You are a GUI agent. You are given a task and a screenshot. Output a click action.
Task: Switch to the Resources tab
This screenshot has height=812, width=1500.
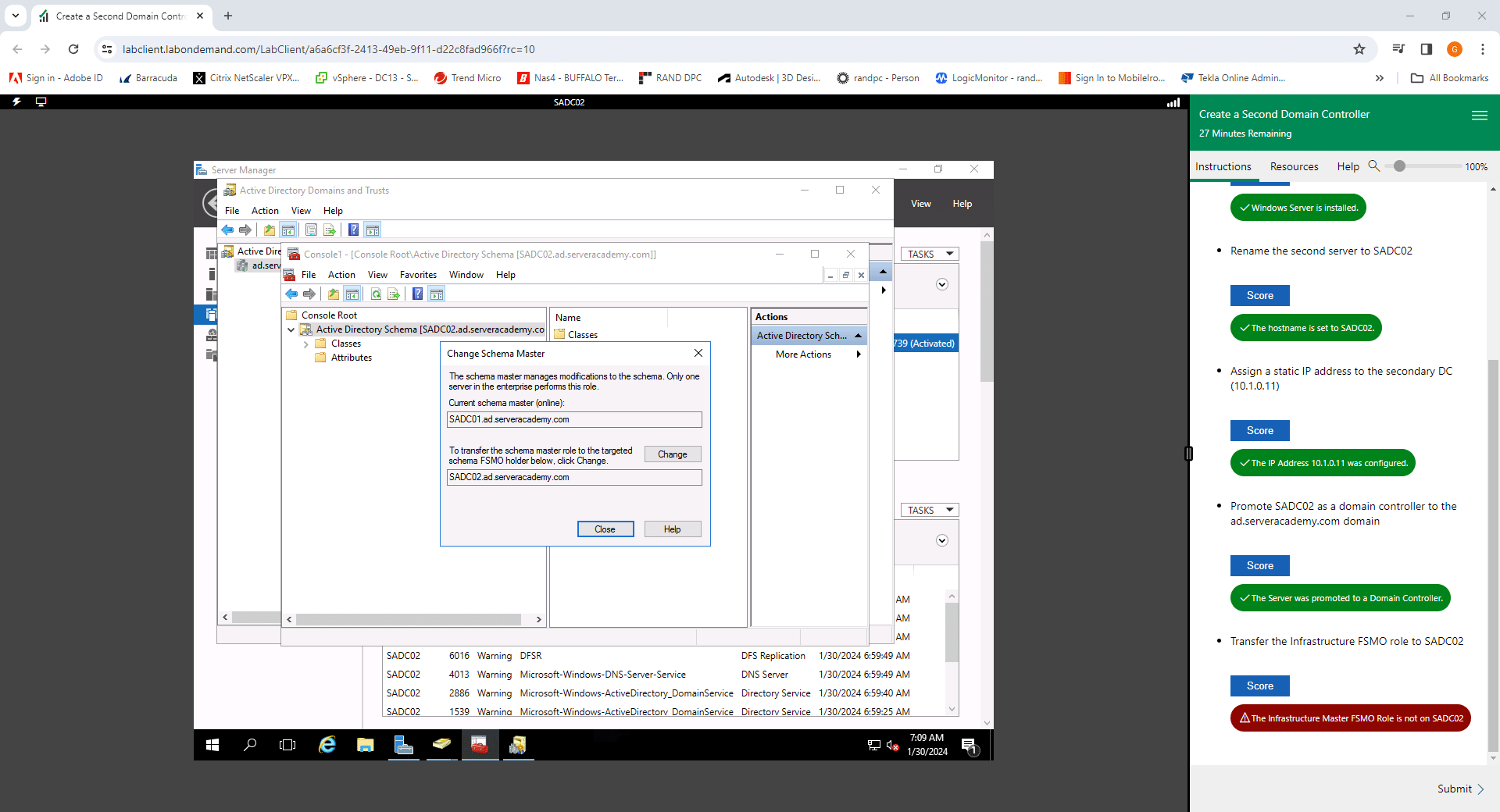(1294, 166)
